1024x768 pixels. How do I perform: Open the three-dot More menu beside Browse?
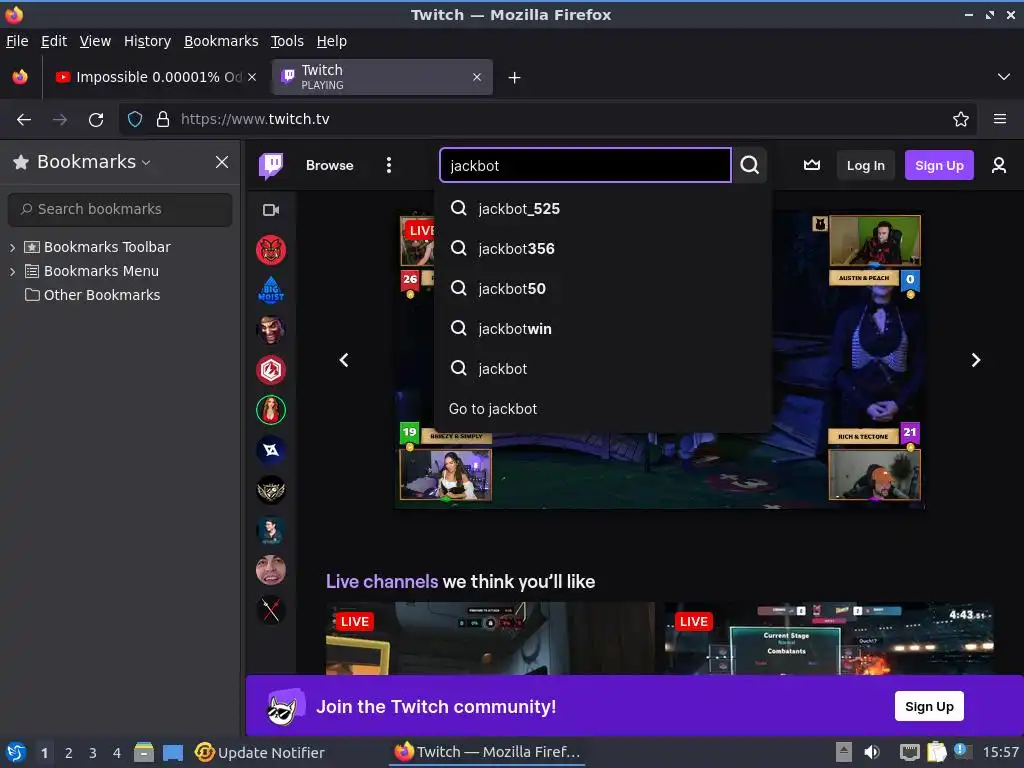point(389,165)
